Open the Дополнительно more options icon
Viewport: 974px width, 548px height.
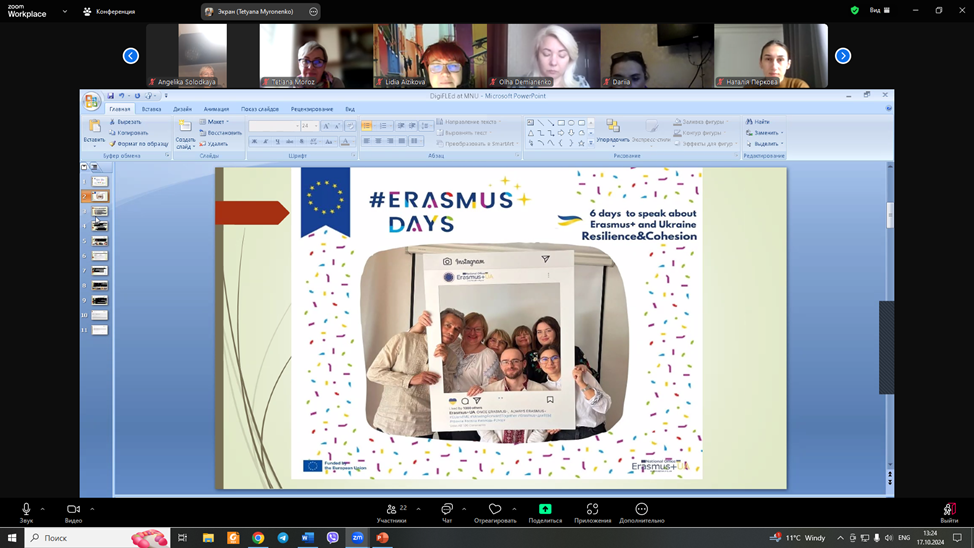642,510
